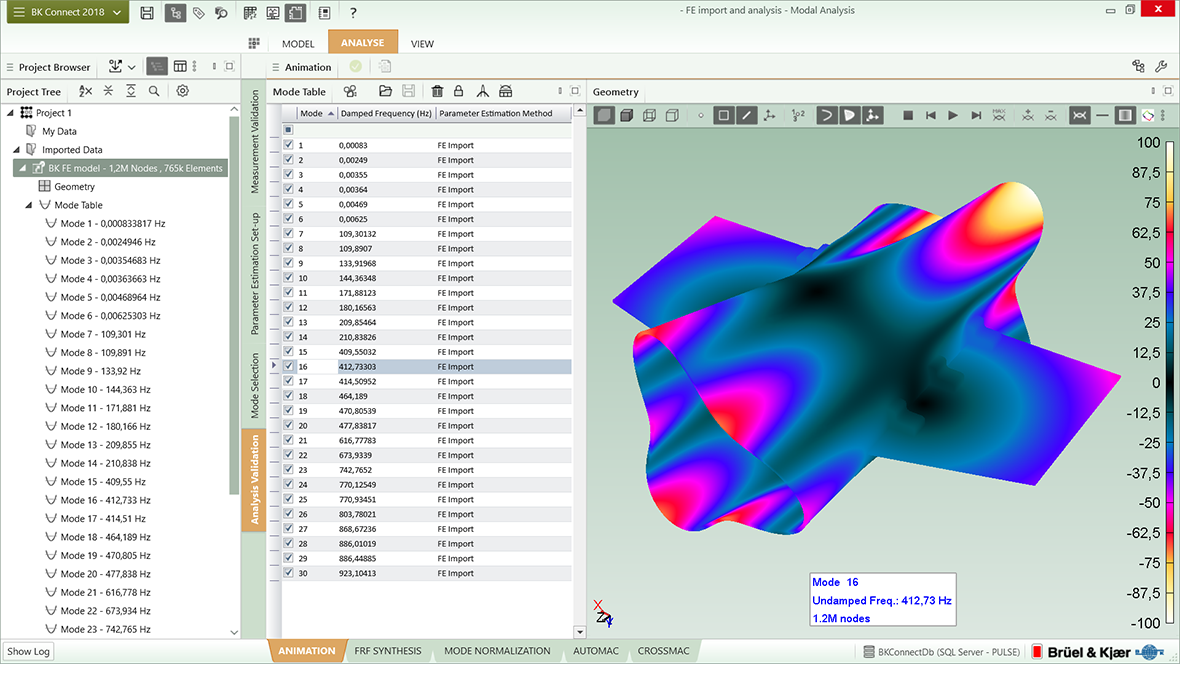Delete selected modes using the trash icon
The image size is (1180, 674).
click(x=437, y=91)
